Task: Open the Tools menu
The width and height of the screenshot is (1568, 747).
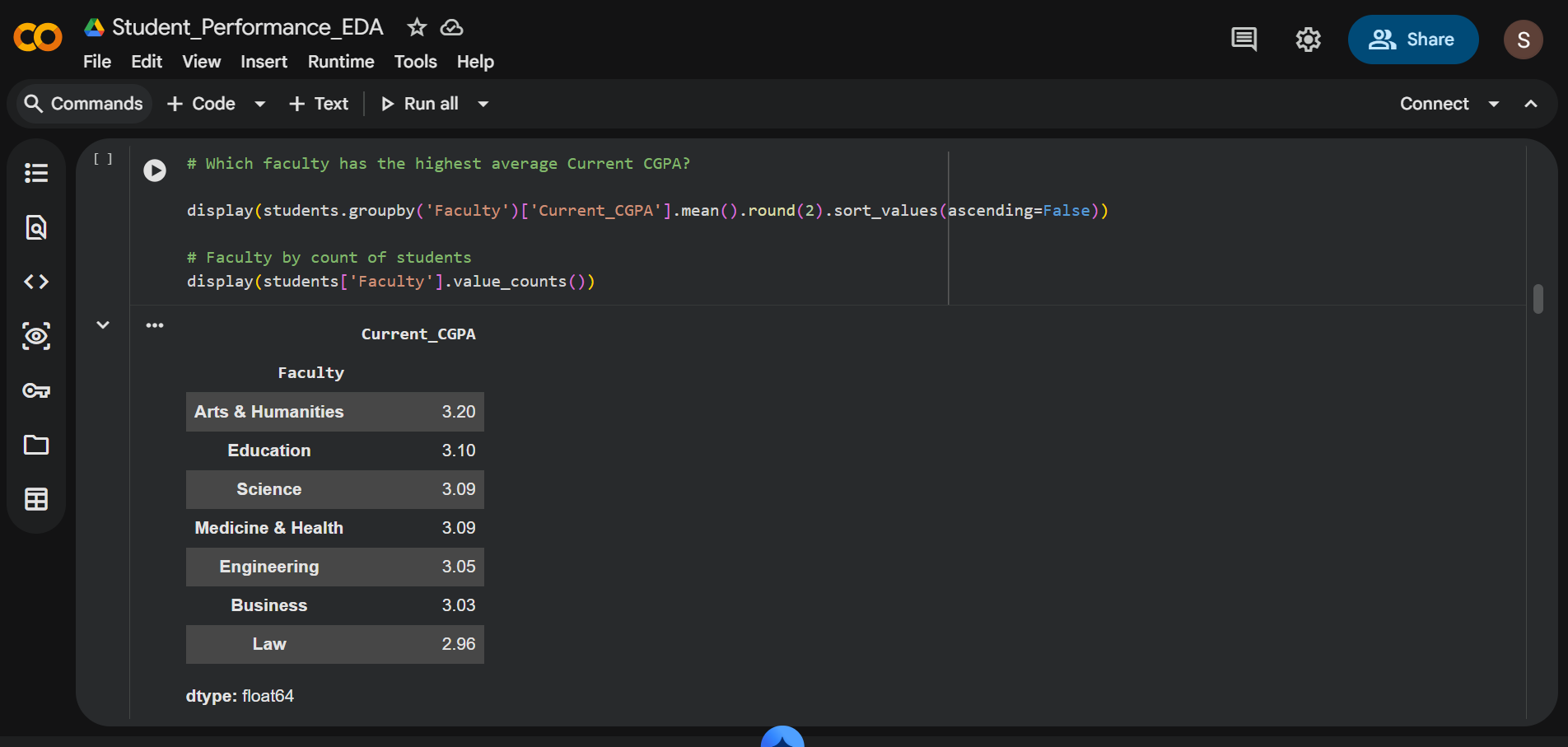Action: tap(415, 62)
